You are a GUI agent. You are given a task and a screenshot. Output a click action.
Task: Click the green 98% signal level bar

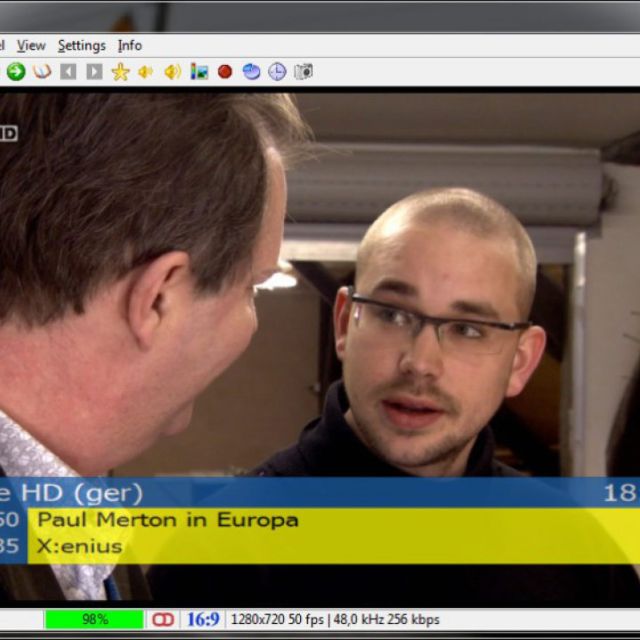[94, 620]
